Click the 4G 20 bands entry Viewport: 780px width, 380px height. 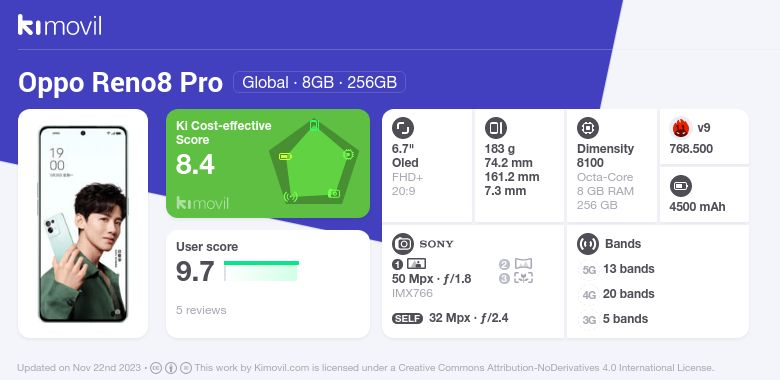(617, 294)
